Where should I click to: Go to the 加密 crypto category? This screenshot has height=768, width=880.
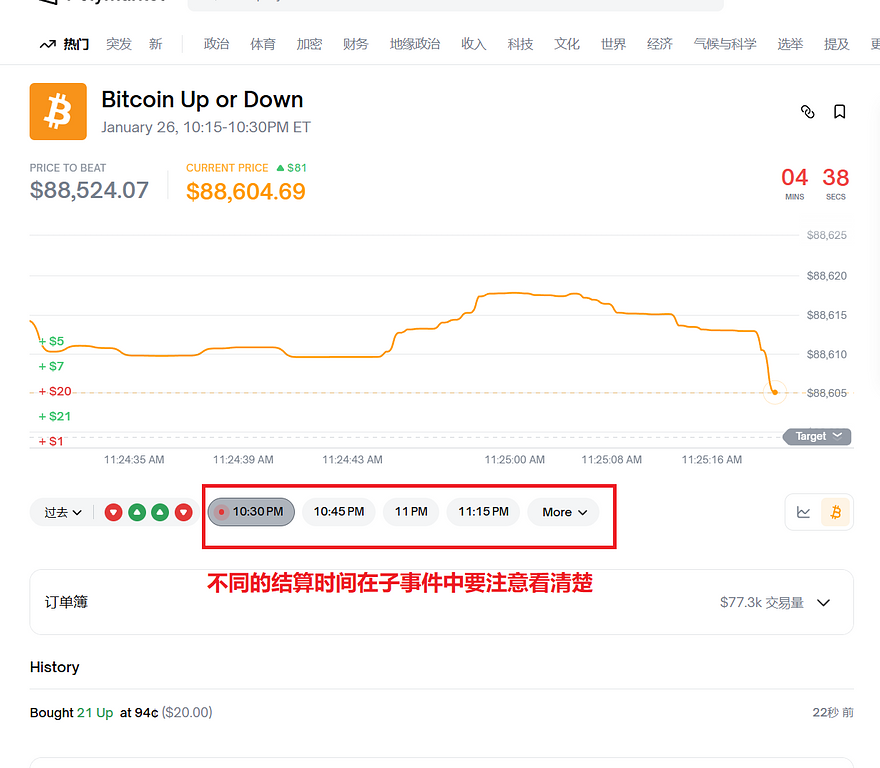(309, 44)
